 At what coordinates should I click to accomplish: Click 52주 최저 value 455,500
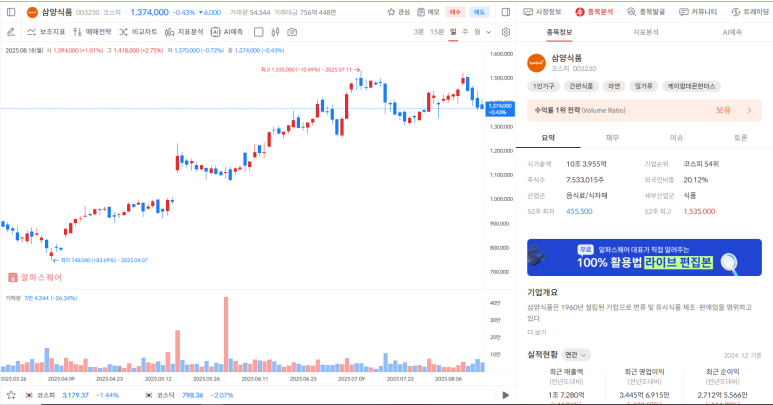tap(579, 211)
